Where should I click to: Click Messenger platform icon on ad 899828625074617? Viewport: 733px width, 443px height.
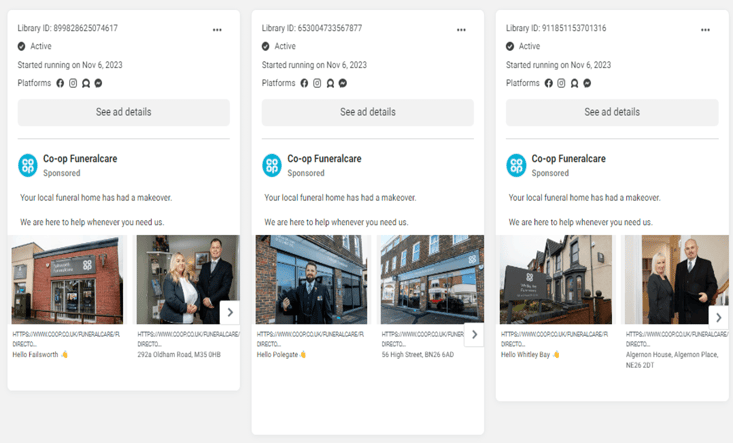(x=98, y=83)
